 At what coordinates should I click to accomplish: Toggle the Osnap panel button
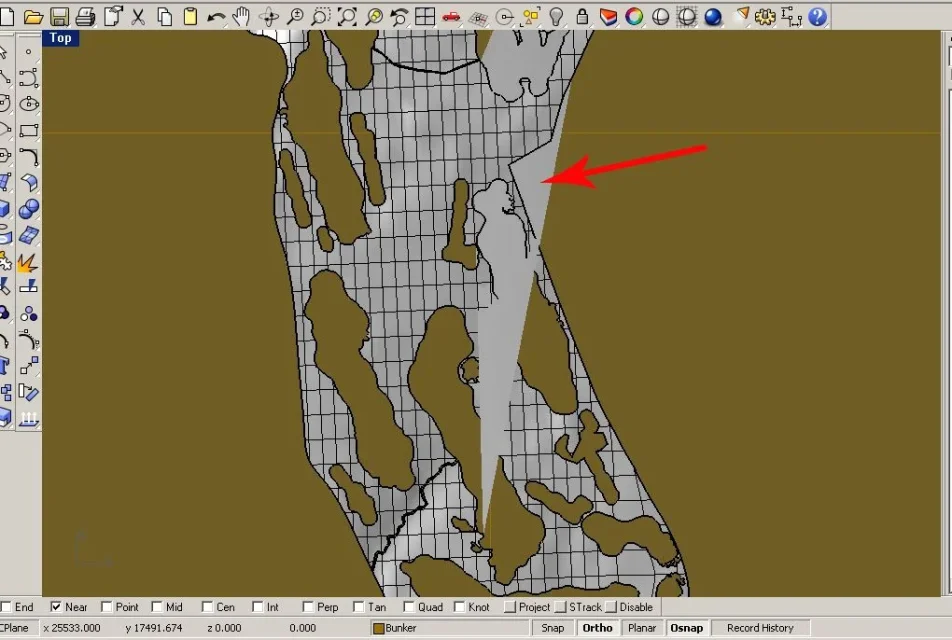pyautogui.click(x=687, y=628)
